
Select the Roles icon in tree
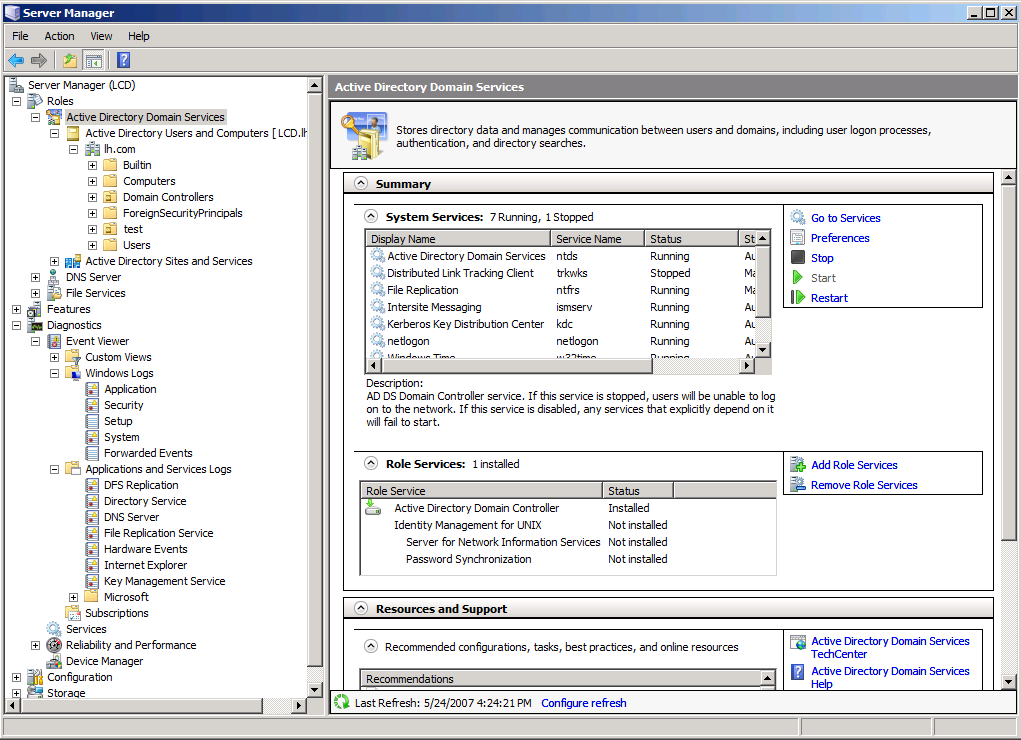[35, 101]
